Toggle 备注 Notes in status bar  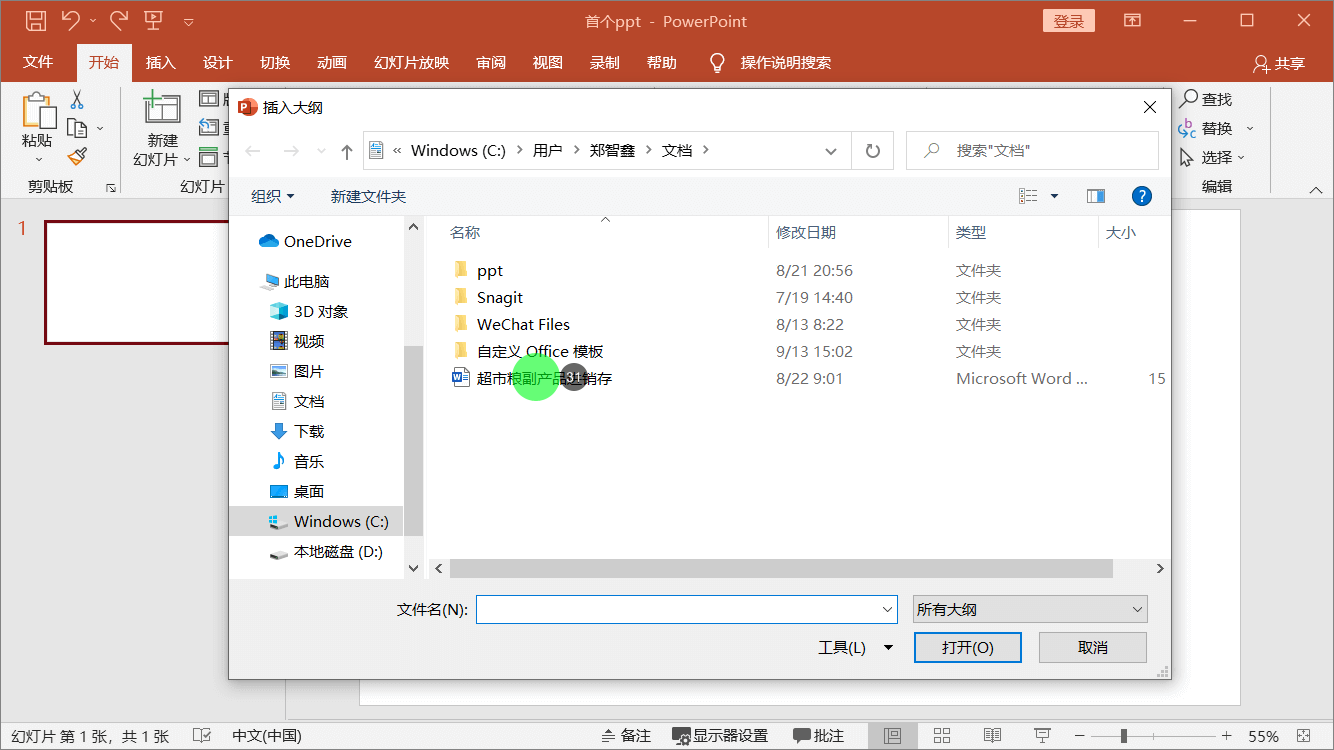tap(625, 736)
